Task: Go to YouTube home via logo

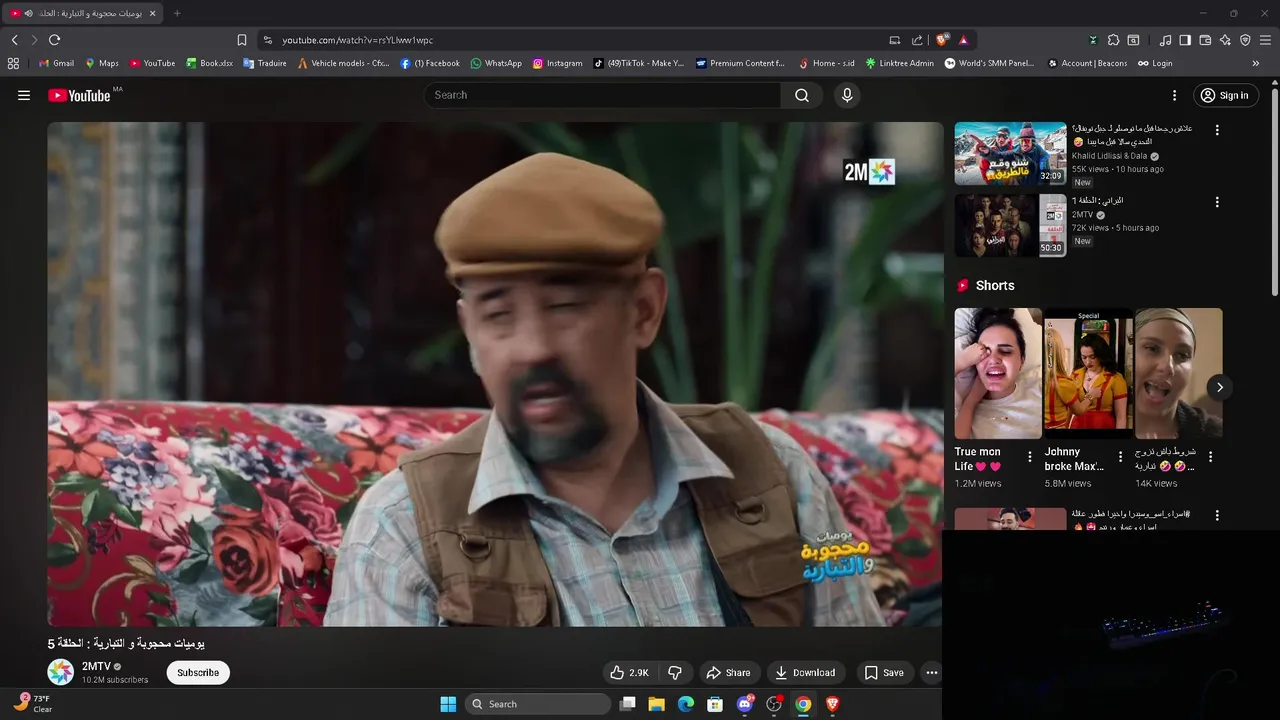Action: (79, 95)
